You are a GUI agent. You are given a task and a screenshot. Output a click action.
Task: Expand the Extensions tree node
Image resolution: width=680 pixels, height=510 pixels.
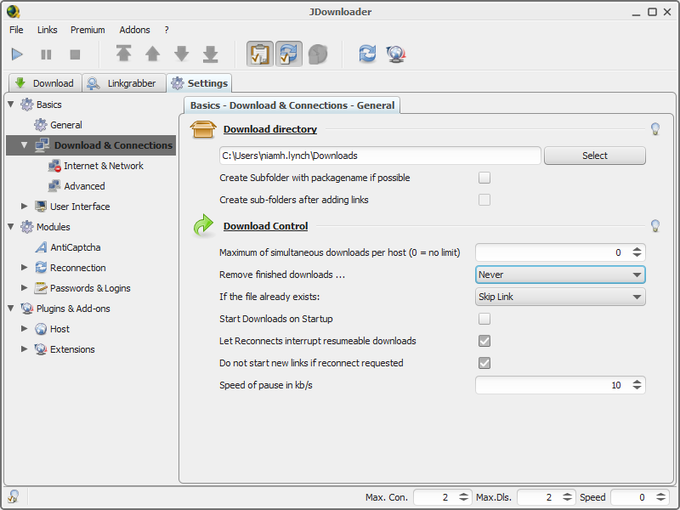24,349
